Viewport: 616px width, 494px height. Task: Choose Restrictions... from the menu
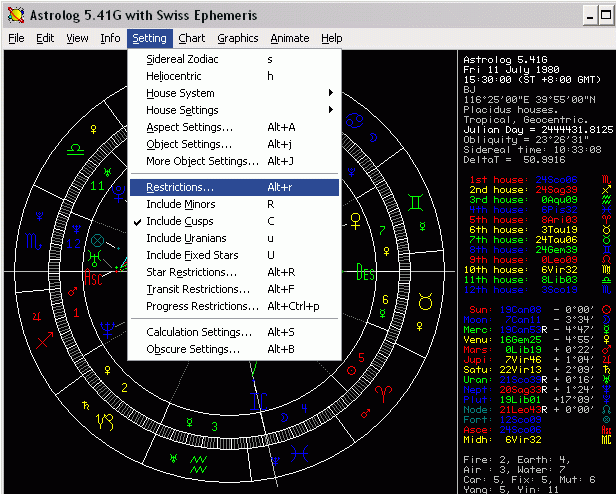234,187
